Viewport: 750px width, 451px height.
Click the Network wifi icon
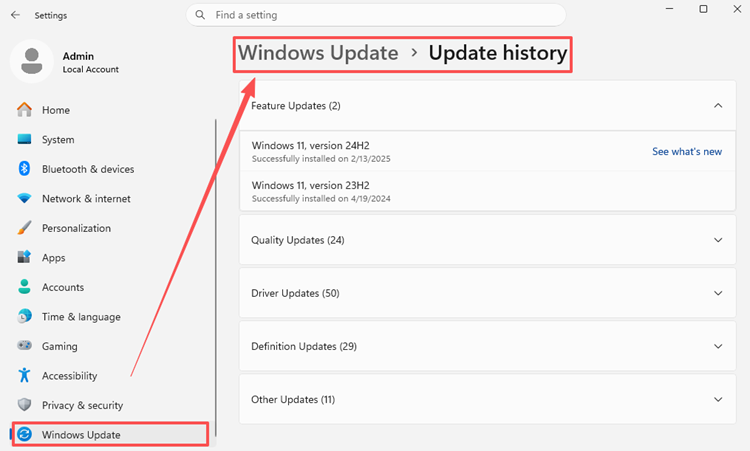pyautogui.click(x=24, y=198)
